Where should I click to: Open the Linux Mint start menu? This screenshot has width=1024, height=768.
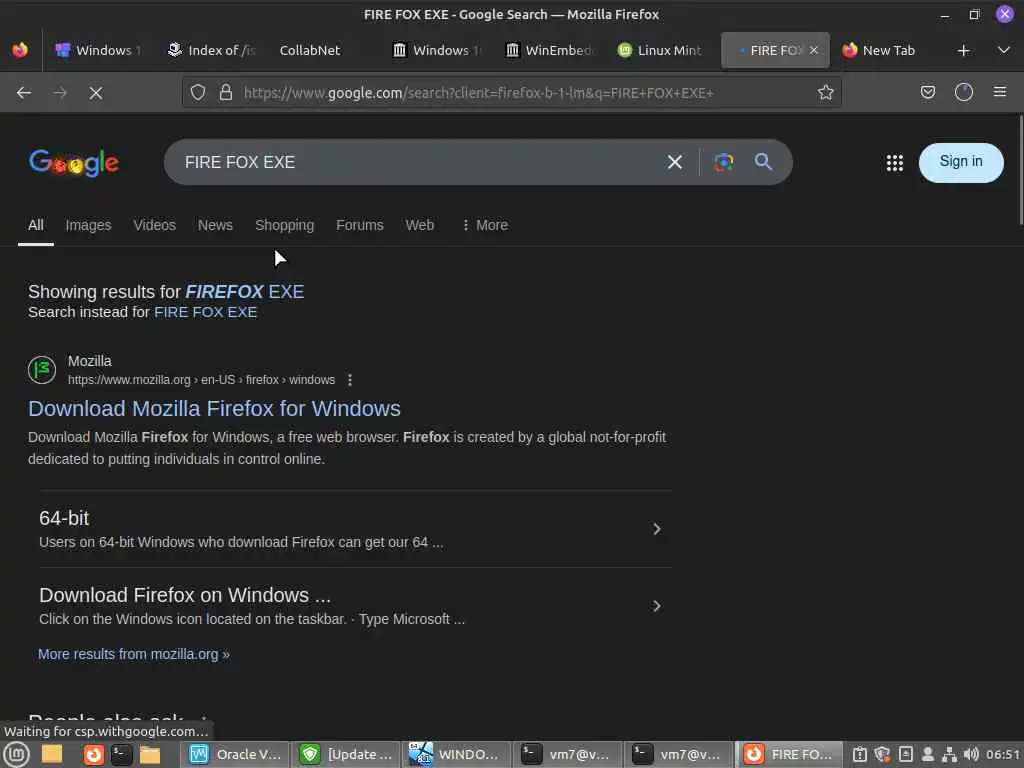[x=17, y=755]
